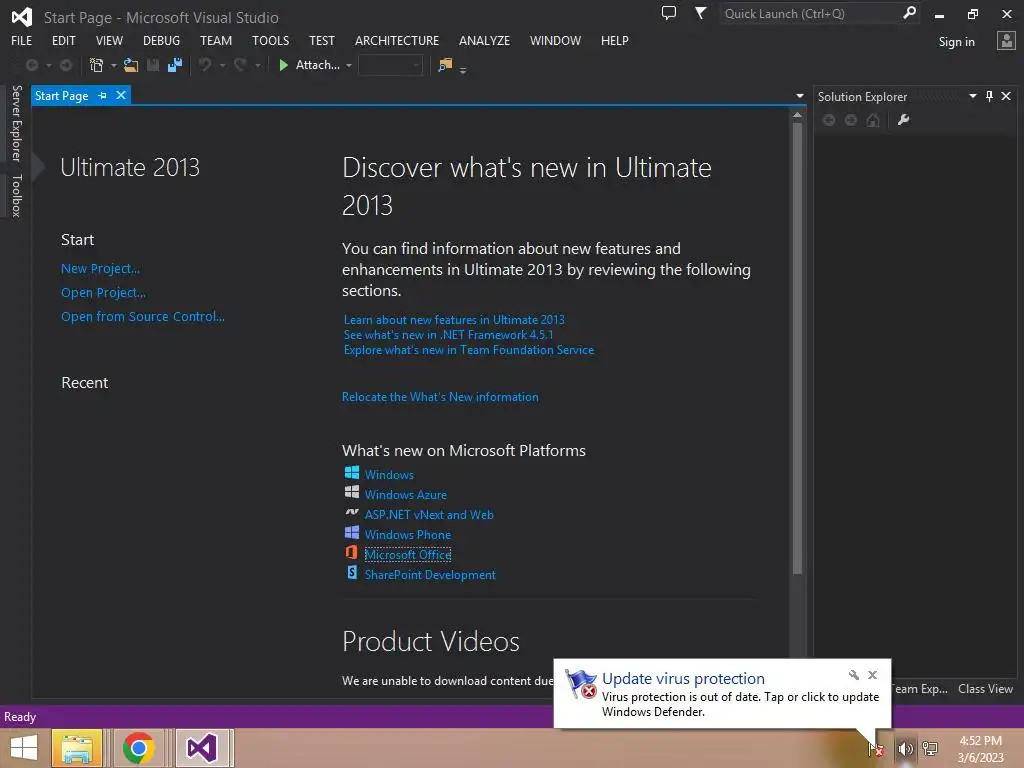Screen dimensions: 1024x768
Task: Click into the Quick Launch search field
Action: click(810, 14)
